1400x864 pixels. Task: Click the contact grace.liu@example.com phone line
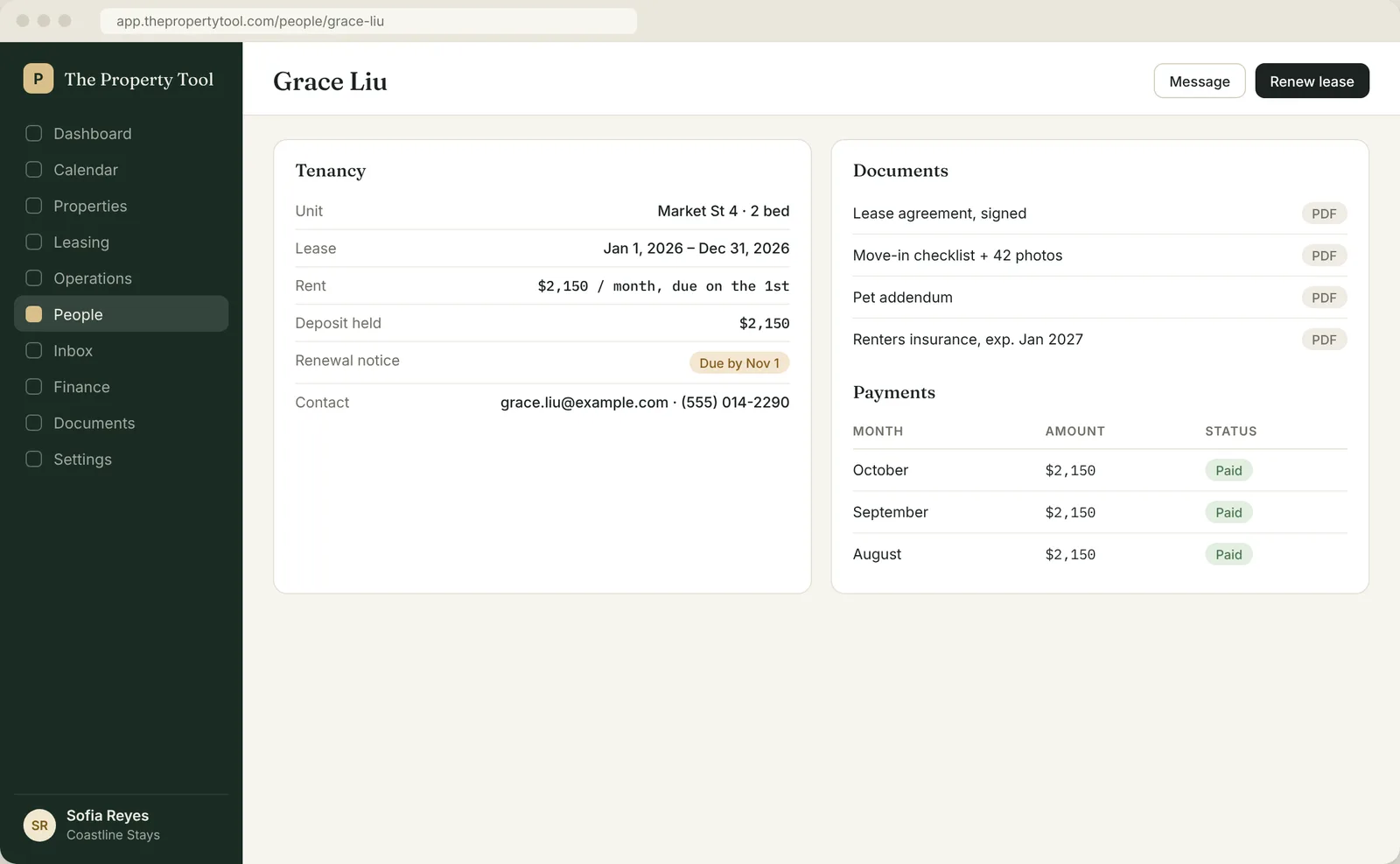click(645, 403)
